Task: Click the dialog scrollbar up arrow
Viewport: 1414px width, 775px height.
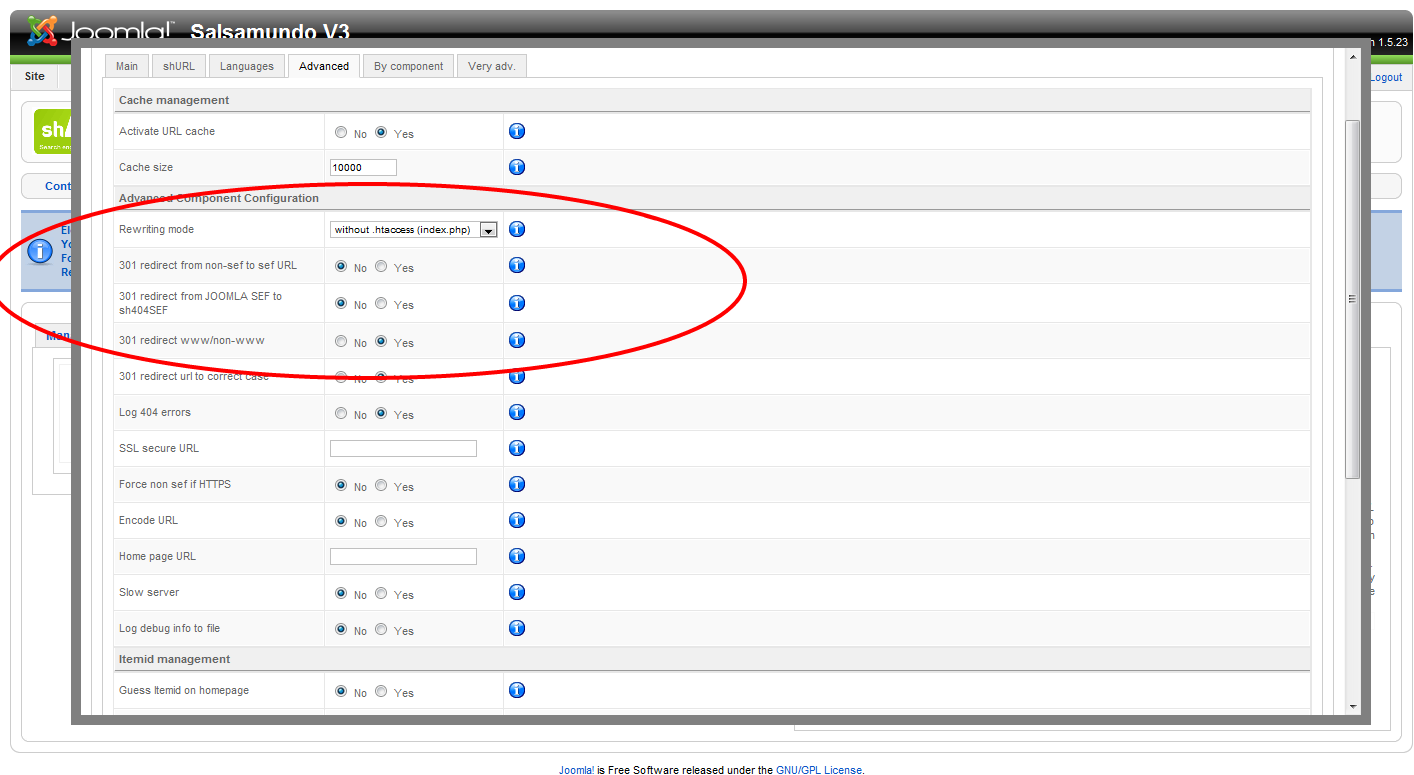Action: tap(1353, 57)
